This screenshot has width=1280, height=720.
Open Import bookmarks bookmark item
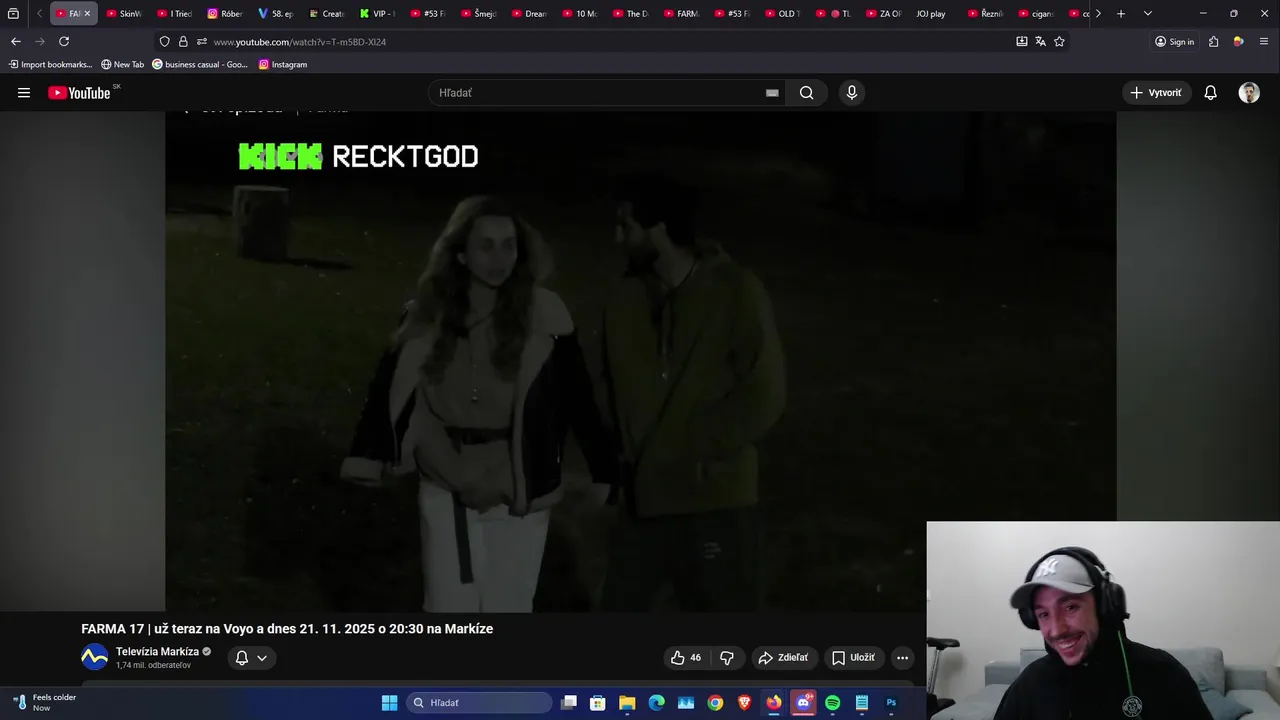tap(50, 64)
